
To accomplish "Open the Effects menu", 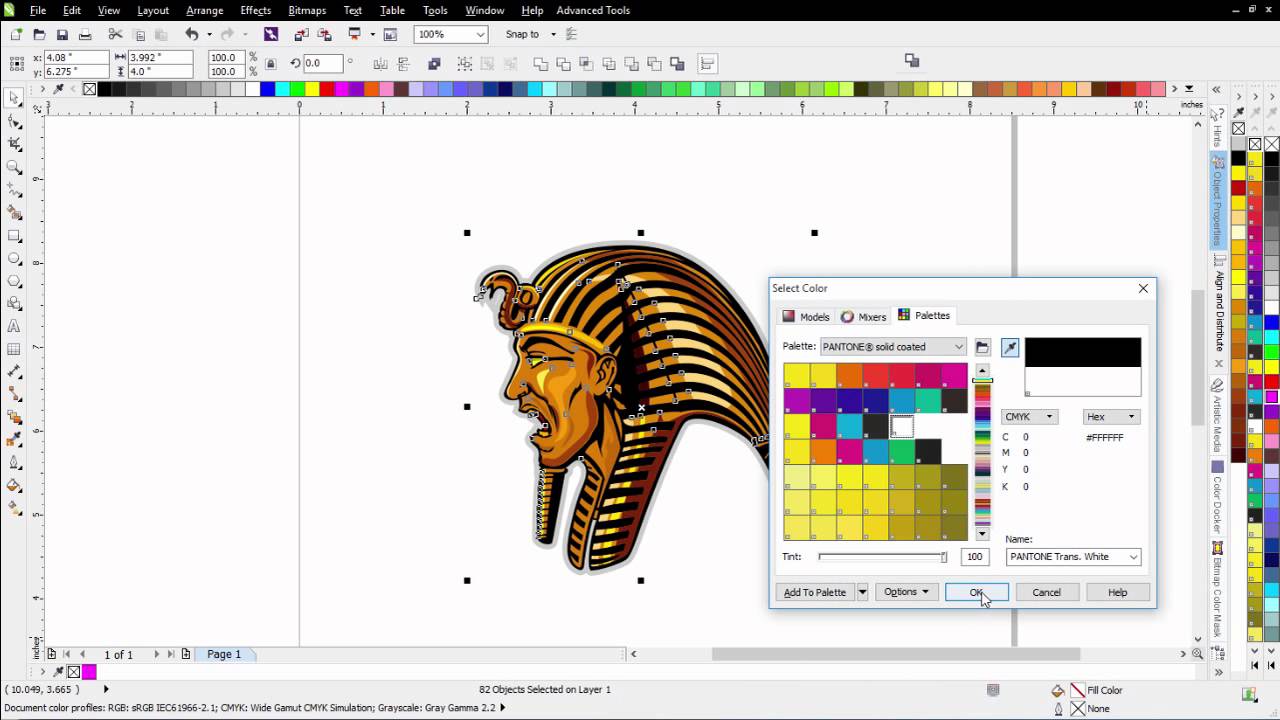I will point(255,10).
